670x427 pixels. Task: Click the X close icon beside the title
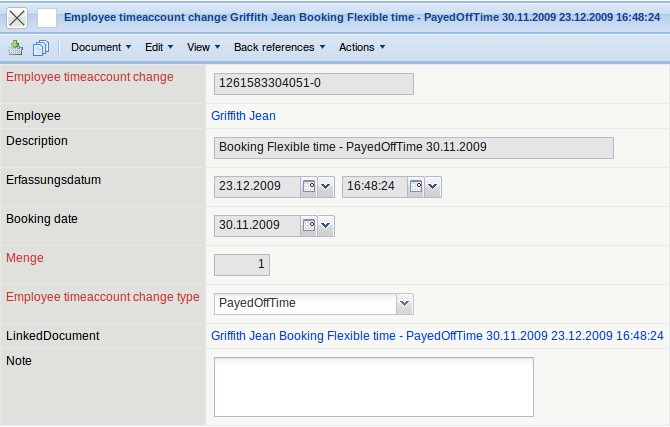point(17,18)
